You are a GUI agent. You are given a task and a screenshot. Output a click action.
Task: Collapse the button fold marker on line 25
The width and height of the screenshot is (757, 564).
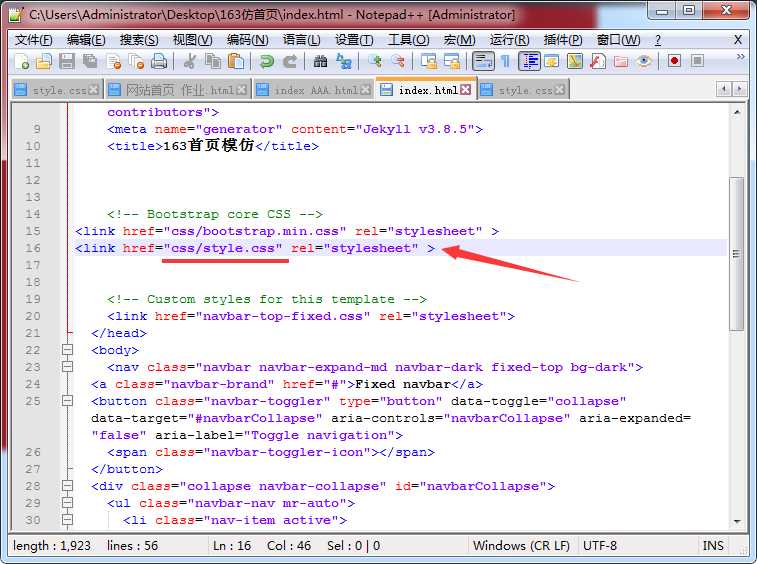click(x=68, y=401)
